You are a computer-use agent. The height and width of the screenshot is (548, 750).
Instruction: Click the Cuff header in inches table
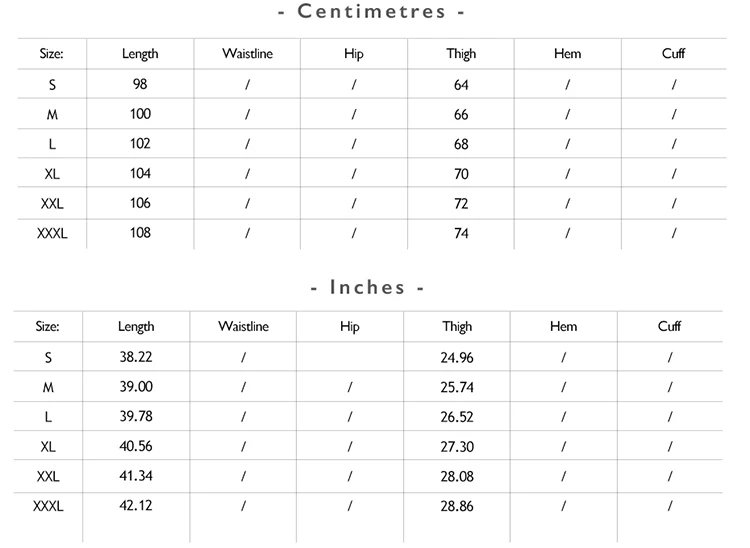click(x=669, y=326)
